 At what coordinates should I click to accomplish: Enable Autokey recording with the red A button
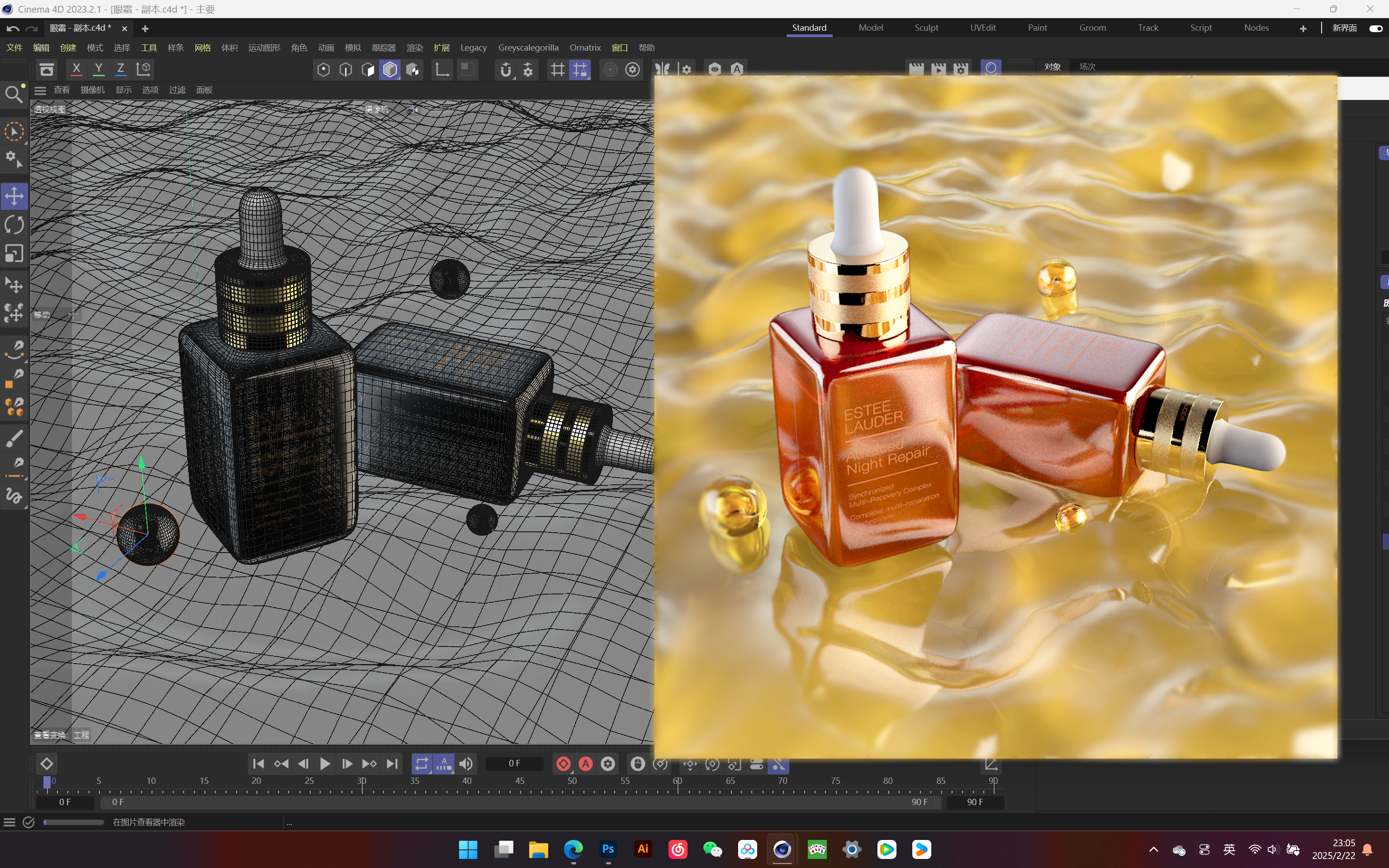tap(585, 764)
